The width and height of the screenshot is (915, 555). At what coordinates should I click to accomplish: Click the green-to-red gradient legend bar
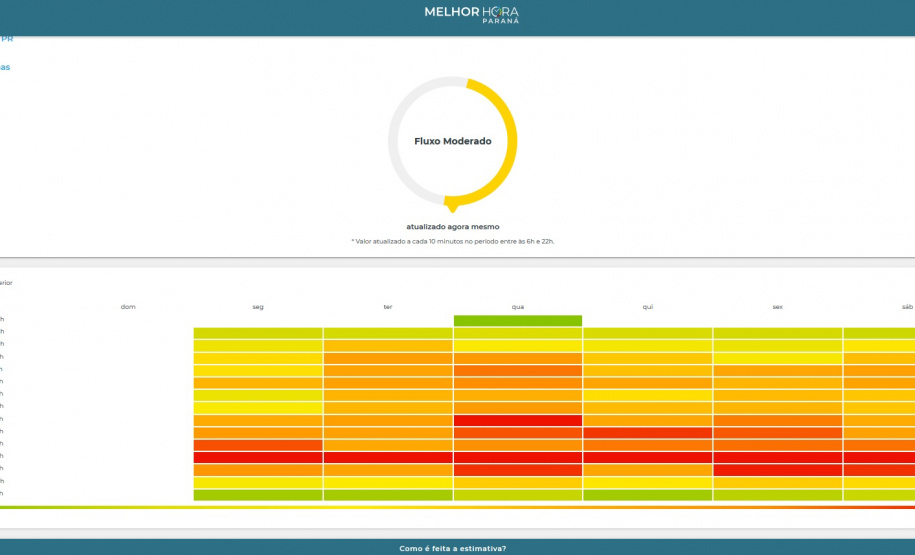pos(457,508)
